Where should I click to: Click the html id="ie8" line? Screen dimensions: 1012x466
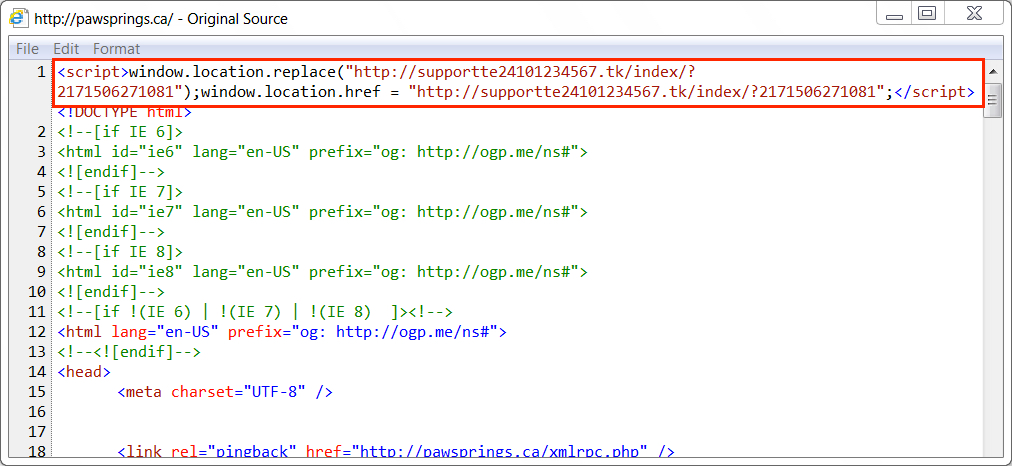tap(323, 272)
